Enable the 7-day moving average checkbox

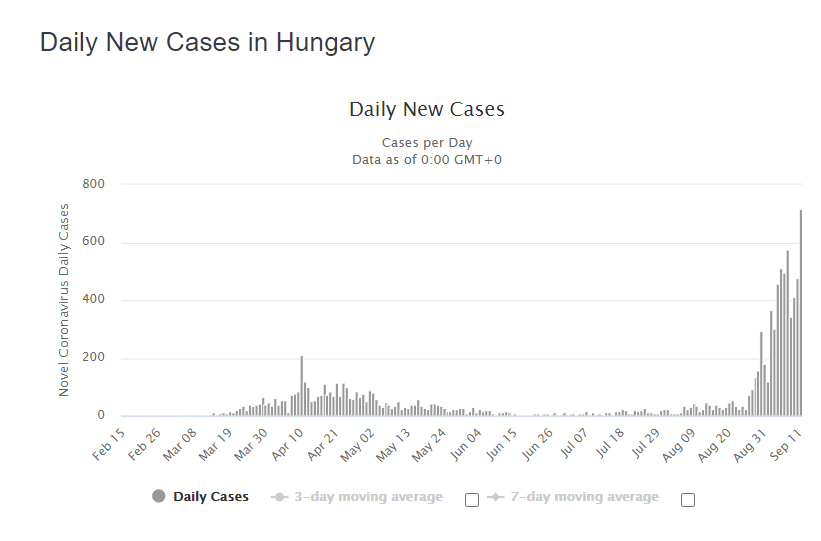pos(688,500)
